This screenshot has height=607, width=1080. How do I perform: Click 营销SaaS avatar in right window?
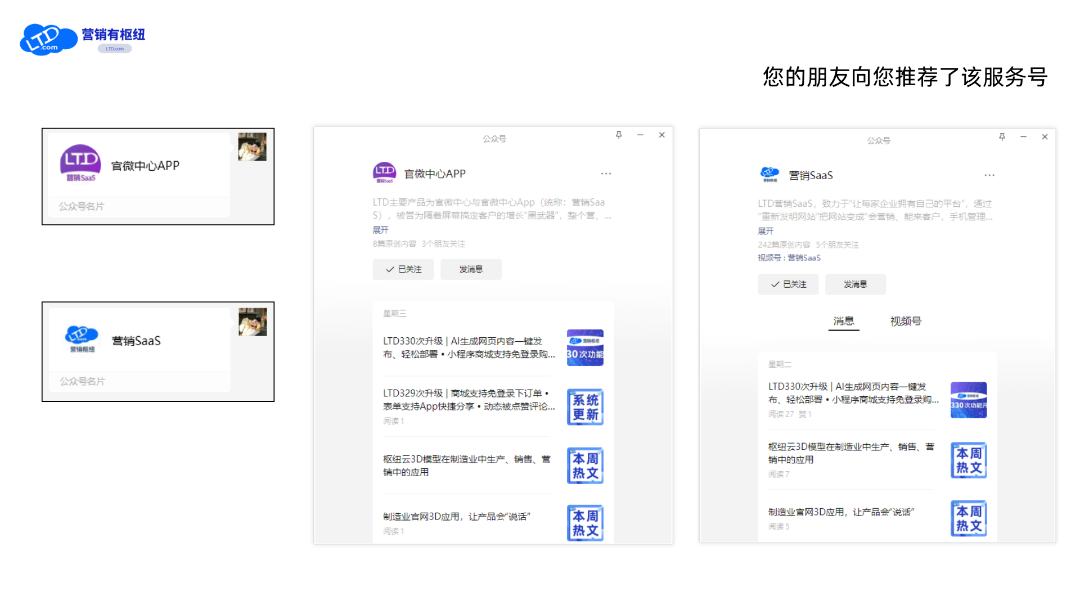click(769, 174)
